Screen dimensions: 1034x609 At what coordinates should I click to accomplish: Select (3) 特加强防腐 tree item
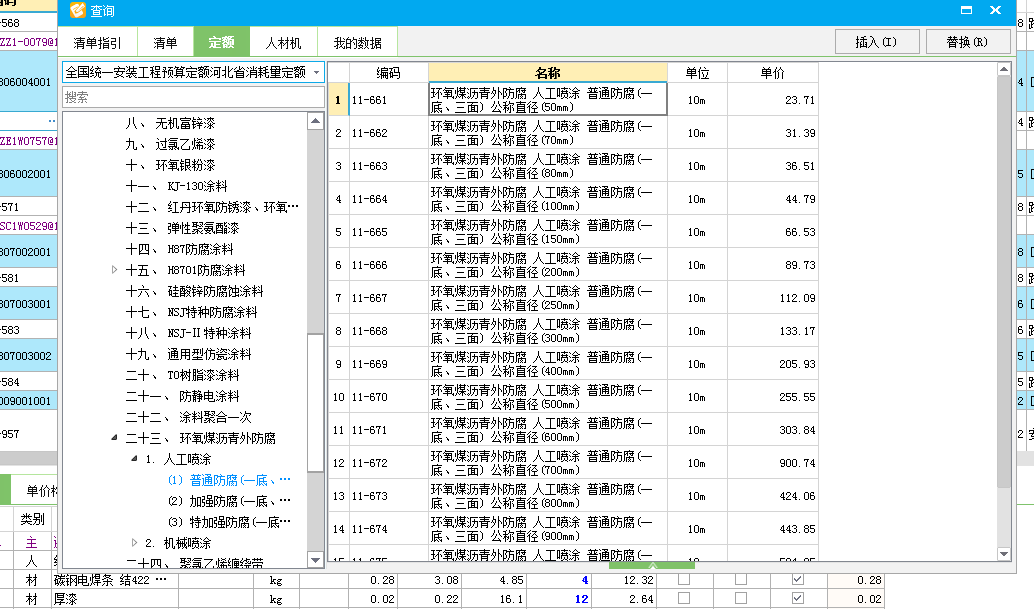(x=229, y=522)
